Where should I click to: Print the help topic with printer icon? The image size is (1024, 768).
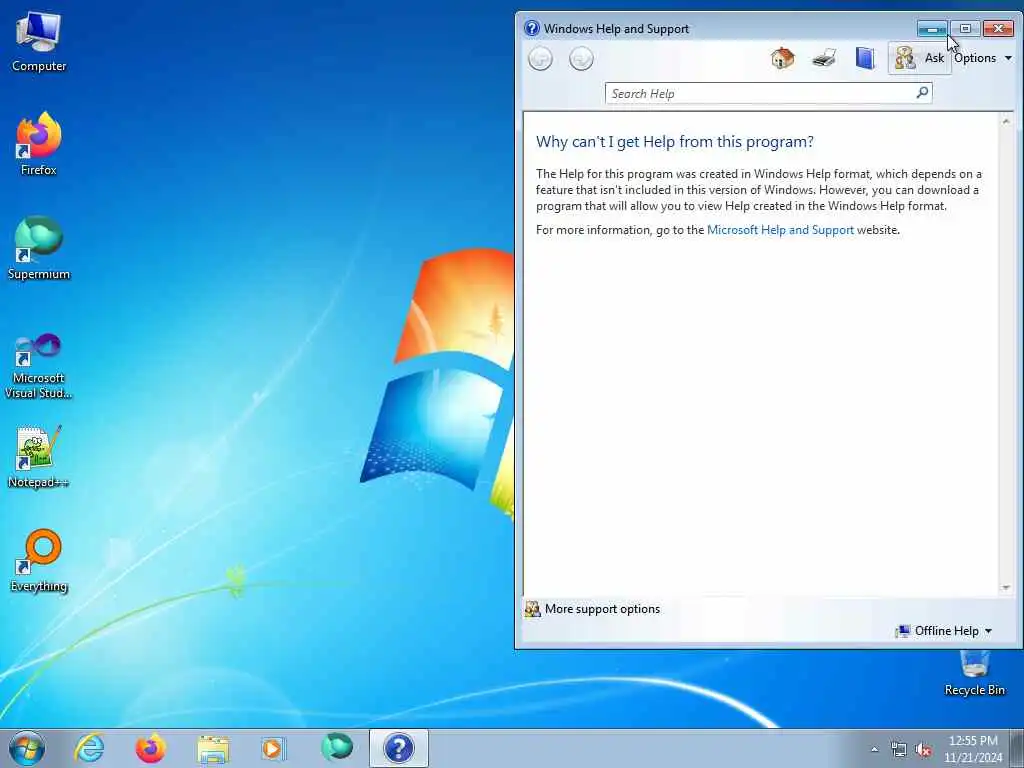(x=824, y=59)
